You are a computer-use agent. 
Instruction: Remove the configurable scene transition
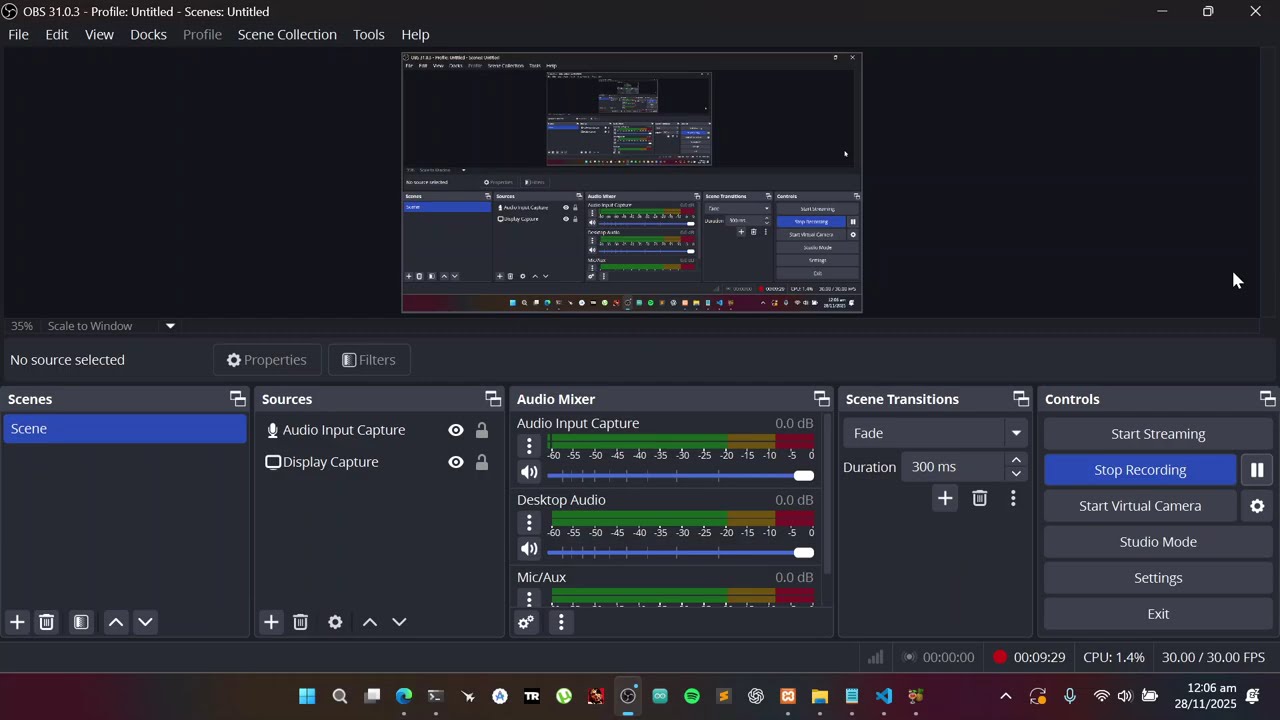click(x=980, y=498)
